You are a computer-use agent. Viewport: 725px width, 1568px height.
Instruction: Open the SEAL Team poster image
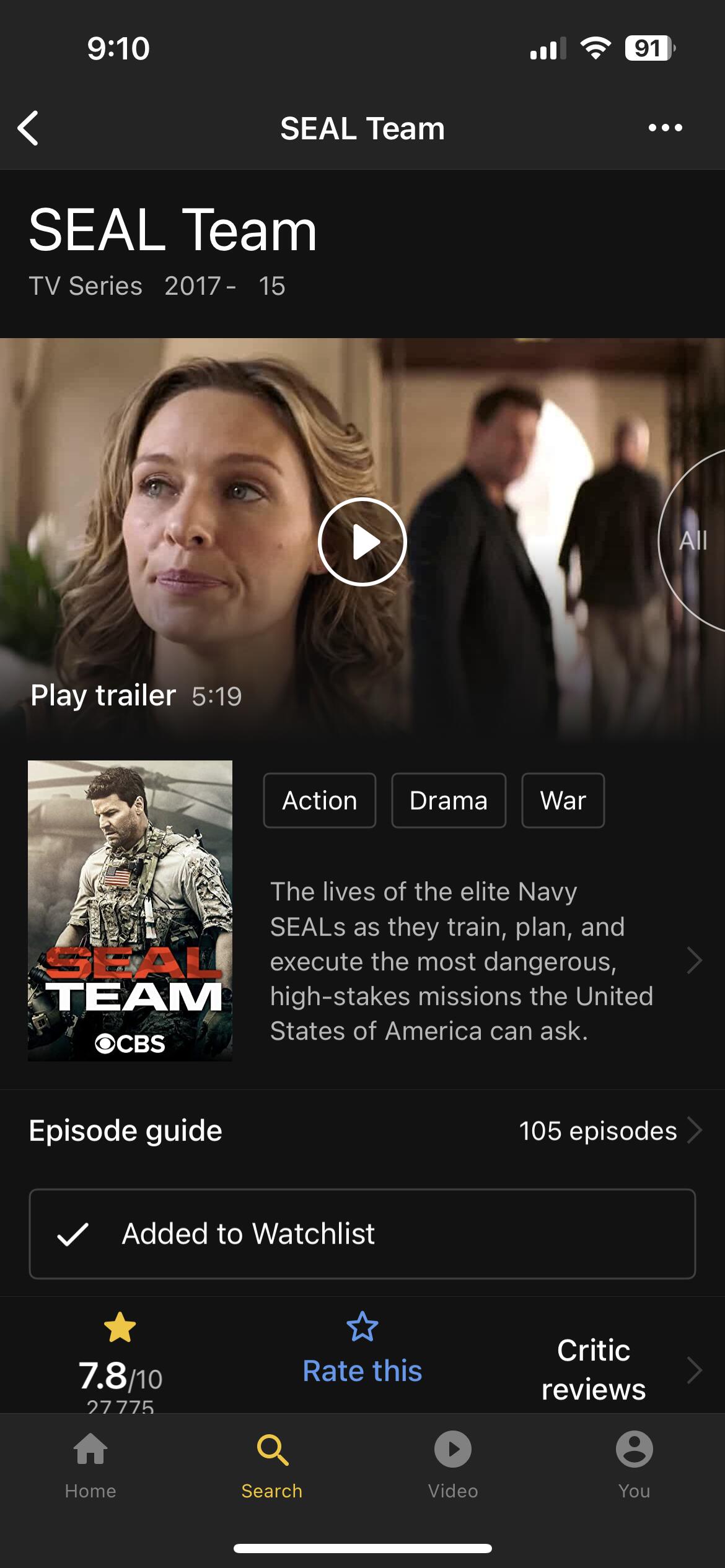[130, 910]
